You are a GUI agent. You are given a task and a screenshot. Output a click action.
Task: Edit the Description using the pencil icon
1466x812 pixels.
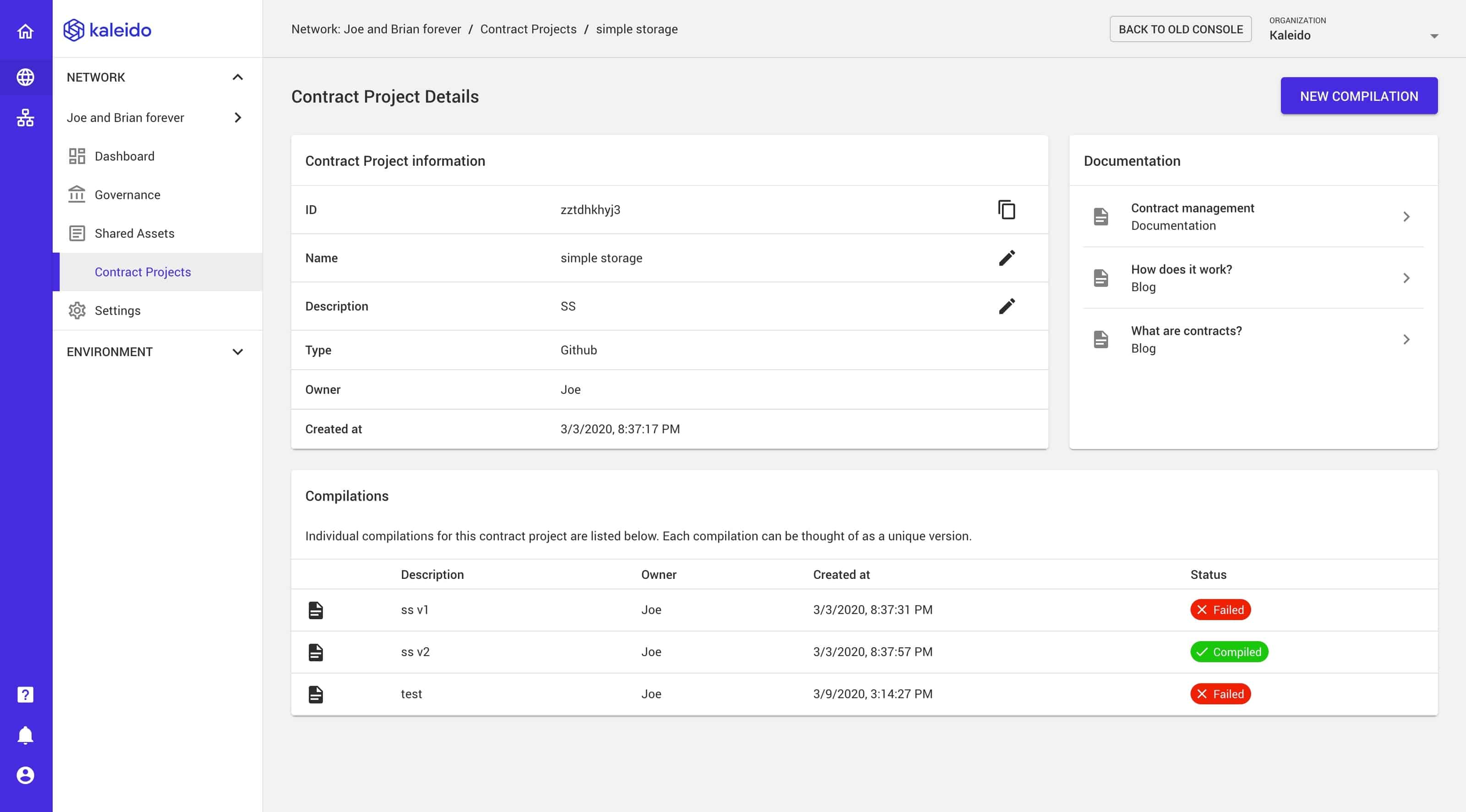tap(1006, 306)
